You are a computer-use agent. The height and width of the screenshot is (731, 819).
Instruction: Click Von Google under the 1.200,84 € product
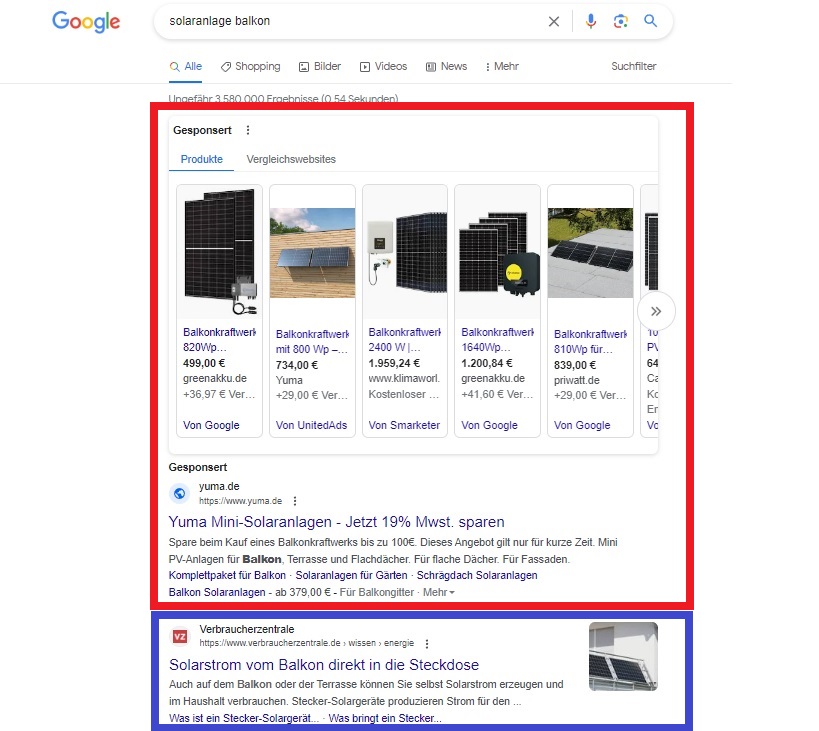pos(489,425)
